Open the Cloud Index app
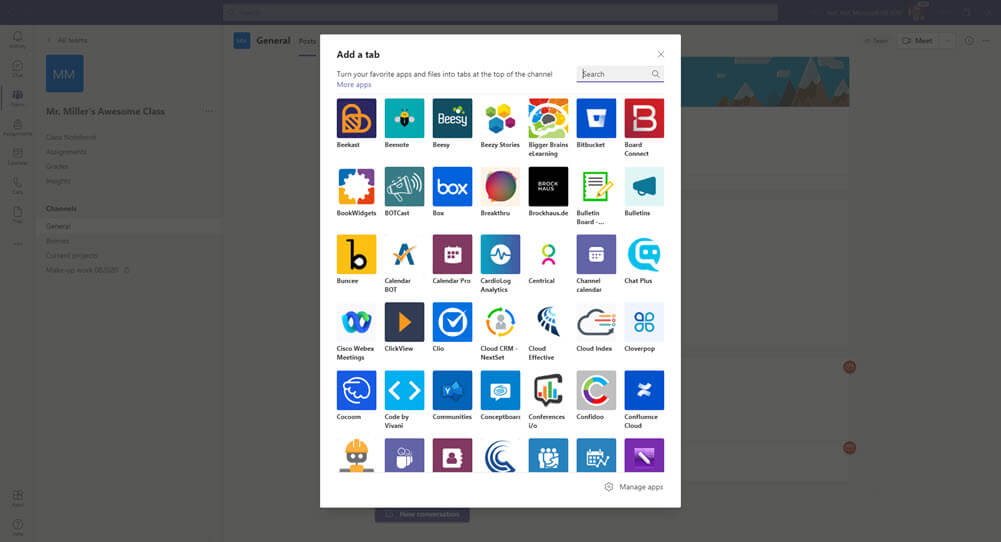 pos(596,322)
